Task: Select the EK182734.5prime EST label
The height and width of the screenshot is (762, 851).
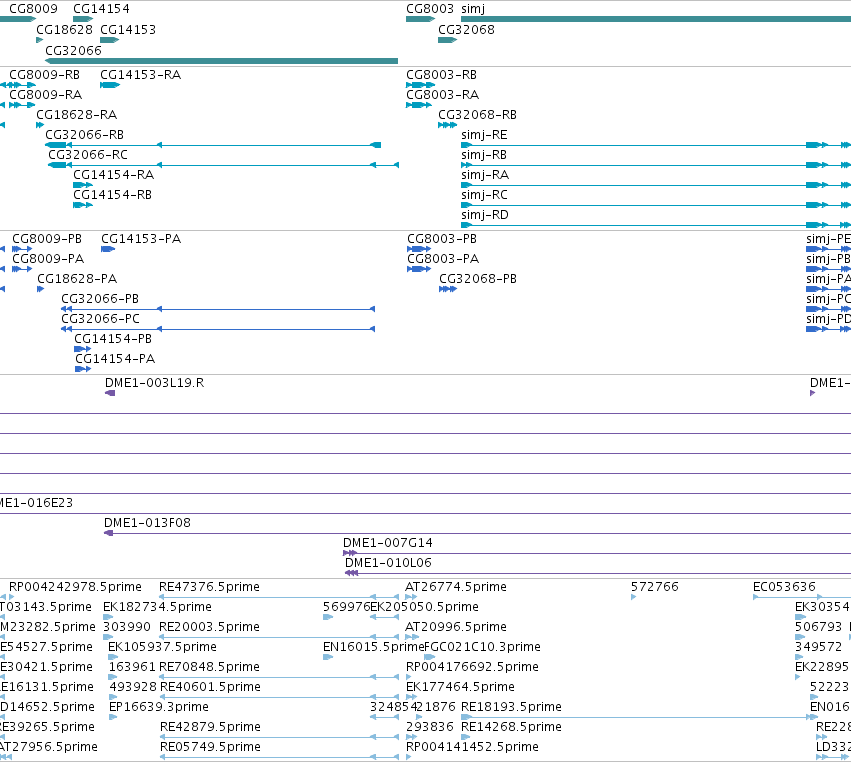Action: coord(157,607)
